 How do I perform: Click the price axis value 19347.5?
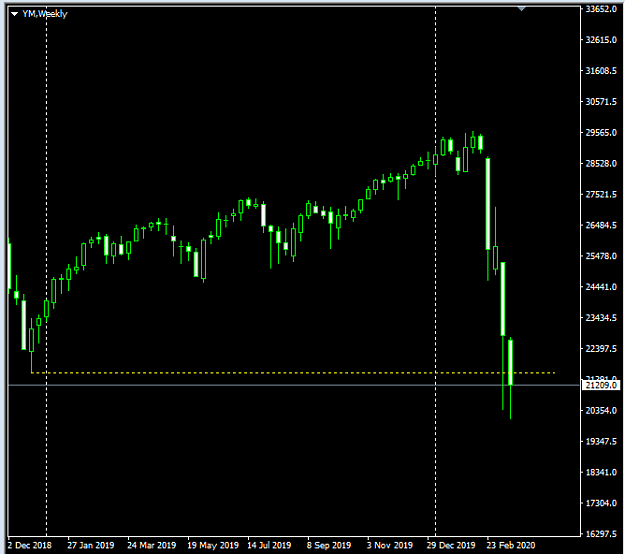(x=601, y=441)
